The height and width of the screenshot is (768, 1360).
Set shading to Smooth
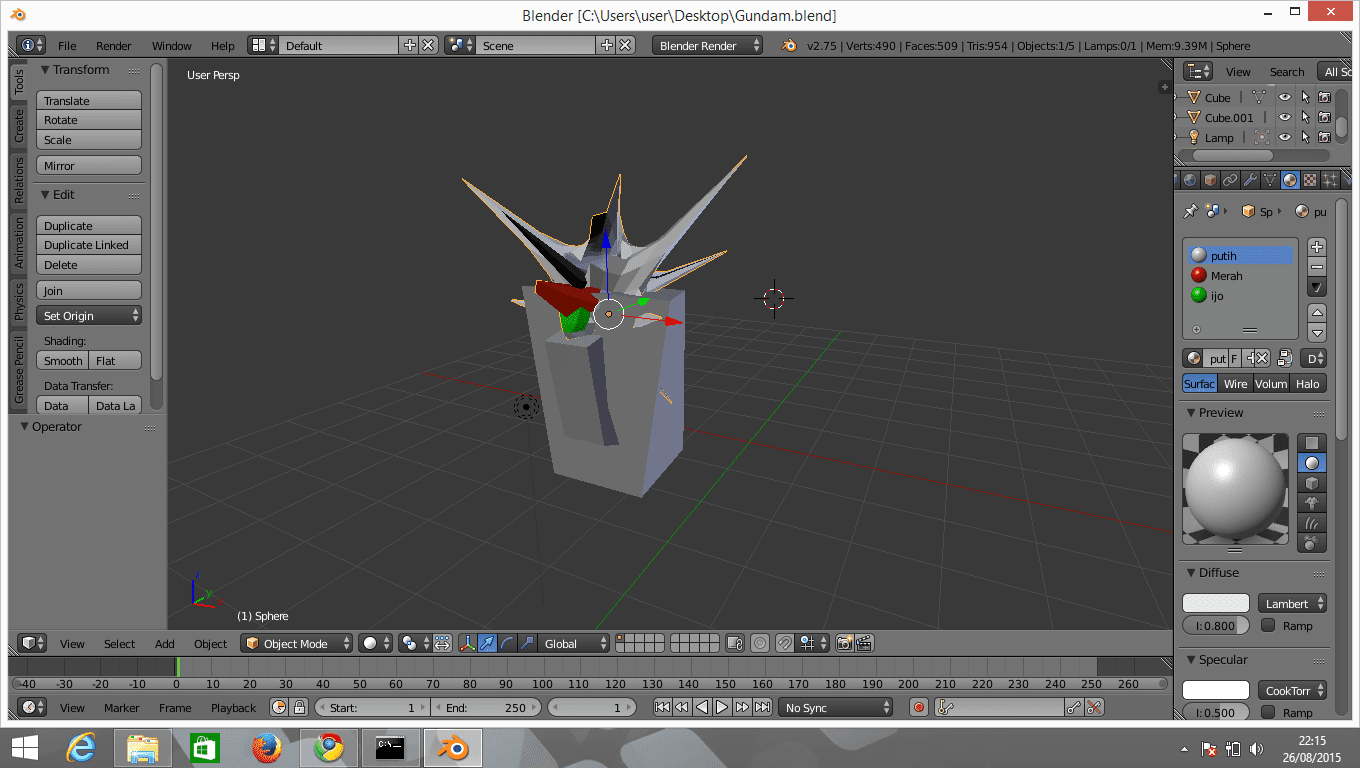click(x=63, y=361)
